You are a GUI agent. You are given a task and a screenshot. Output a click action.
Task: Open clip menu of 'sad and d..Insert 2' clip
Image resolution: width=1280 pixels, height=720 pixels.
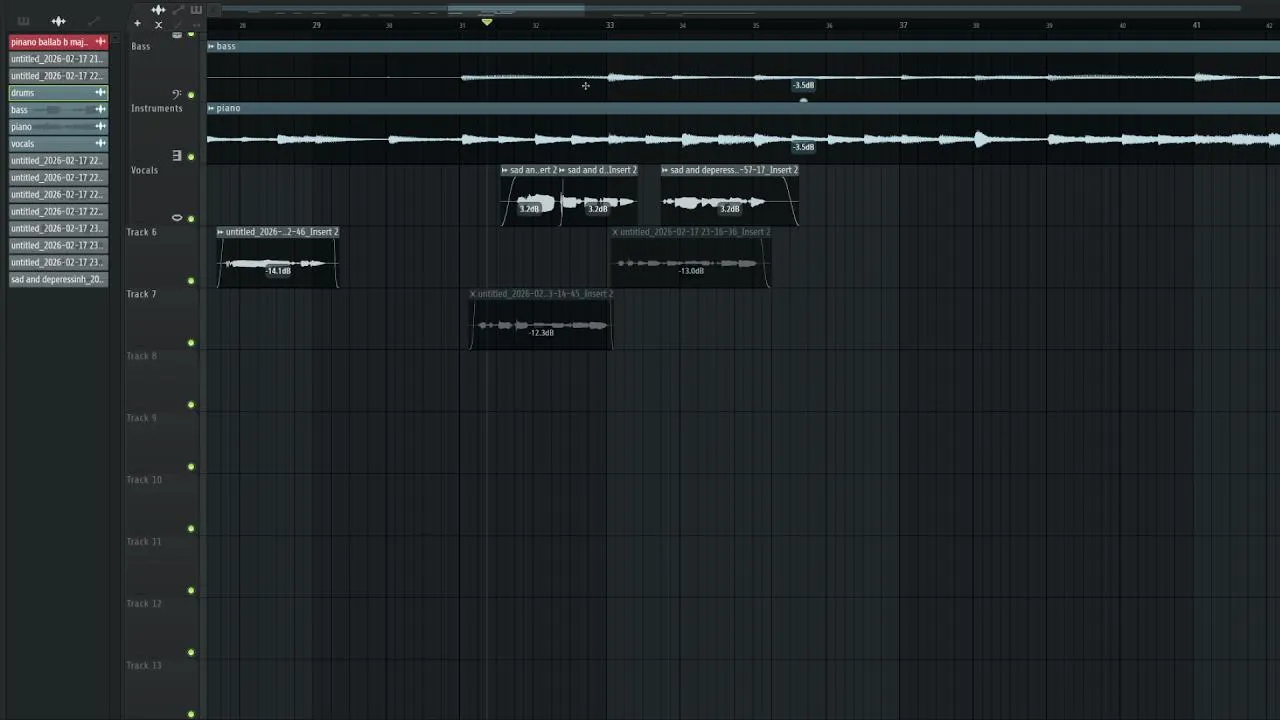pyautogui.click(x=562, y=170)
